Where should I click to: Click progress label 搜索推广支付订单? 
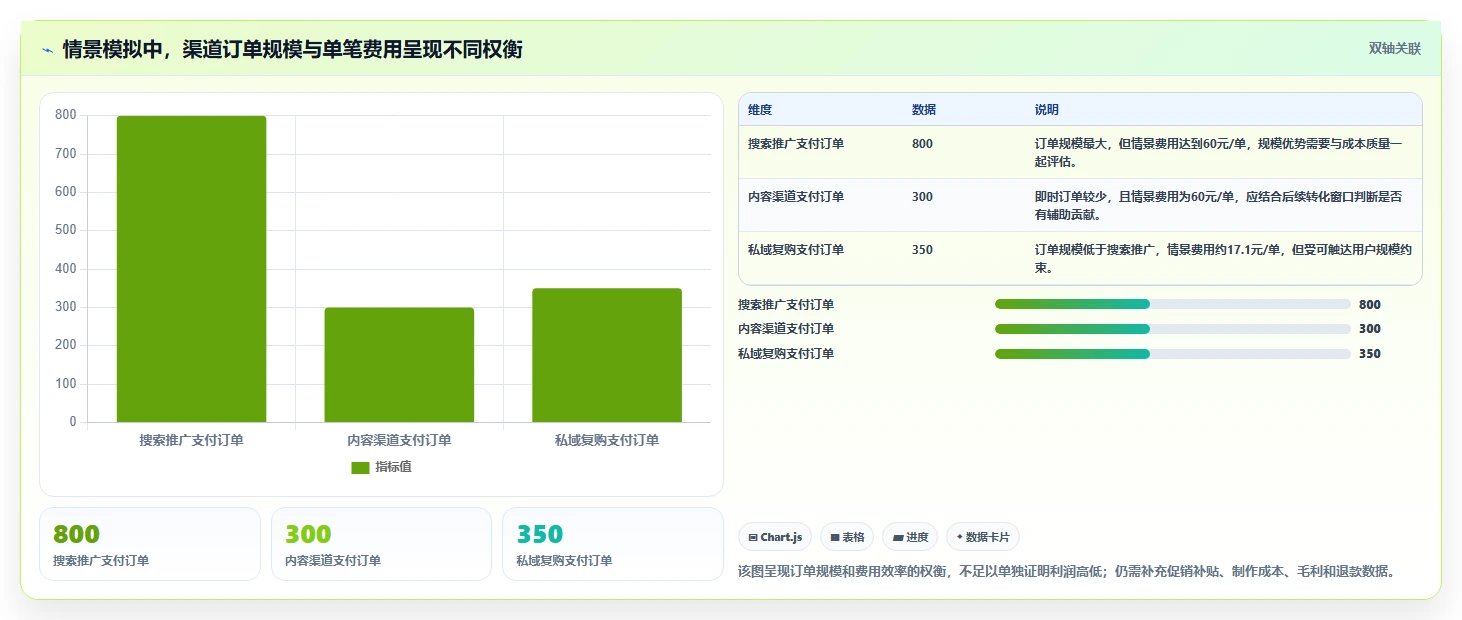pos(786,304)
